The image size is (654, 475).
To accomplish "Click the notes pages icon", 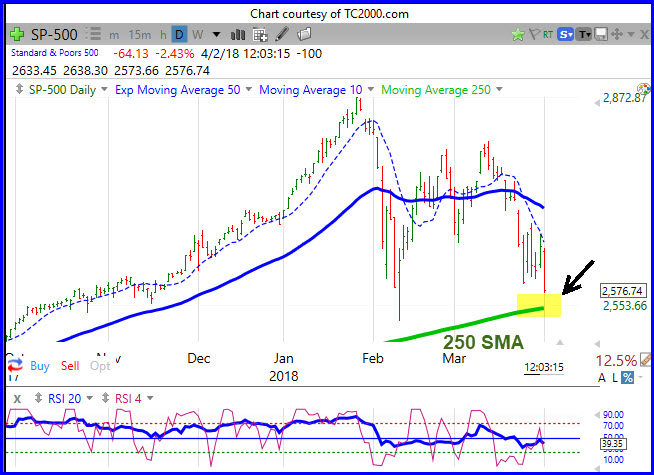I will click(x=304, y=34).
